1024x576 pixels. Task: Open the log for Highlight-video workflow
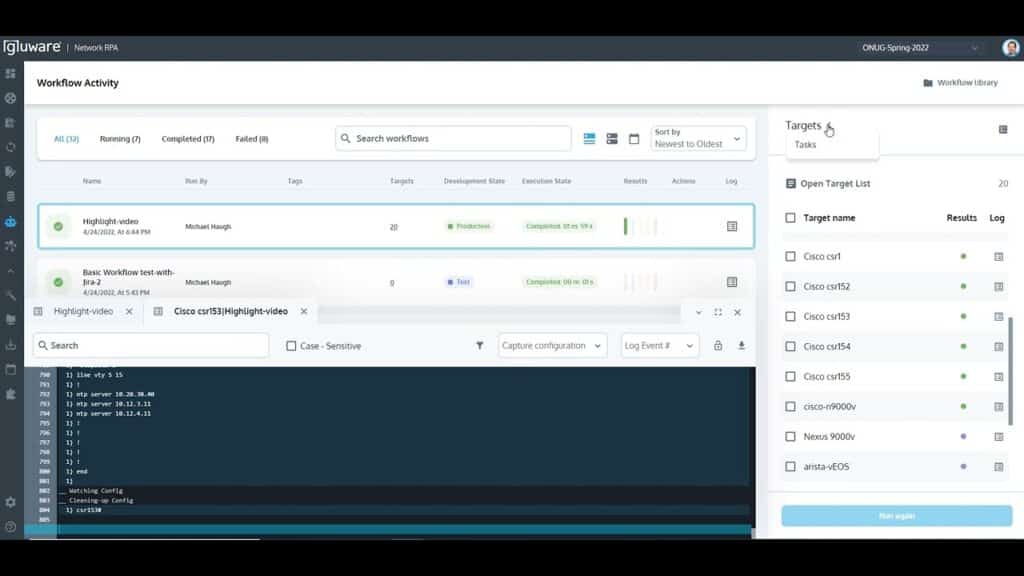[731, 225]
